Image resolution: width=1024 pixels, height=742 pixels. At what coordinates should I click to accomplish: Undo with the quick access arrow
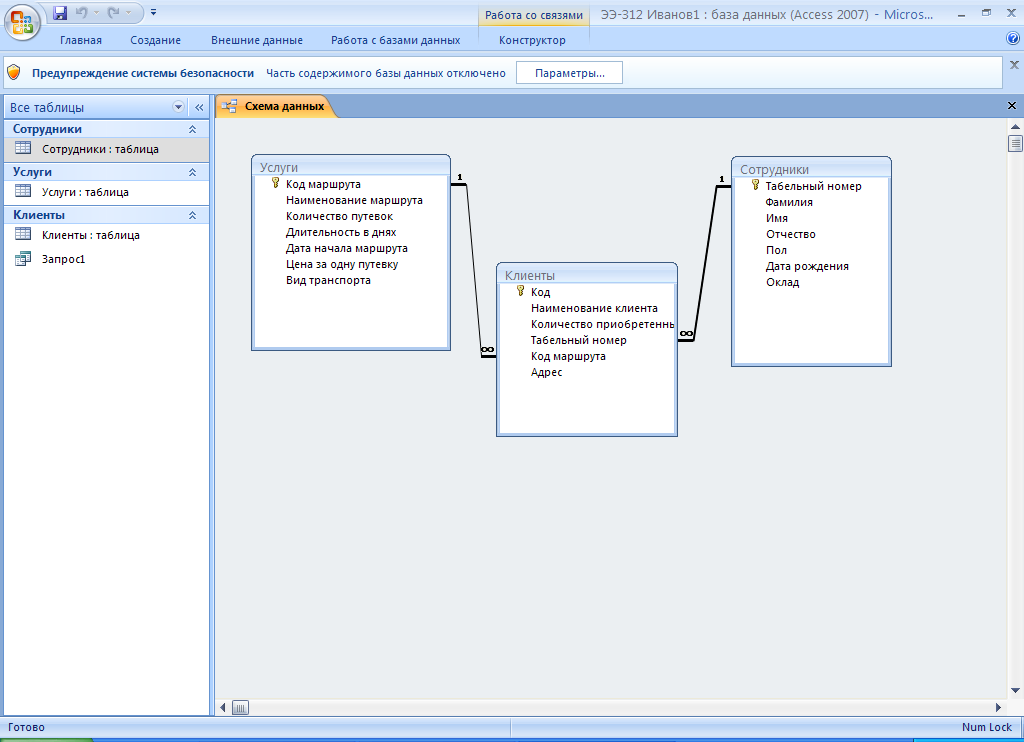click(x=82, y=12)
